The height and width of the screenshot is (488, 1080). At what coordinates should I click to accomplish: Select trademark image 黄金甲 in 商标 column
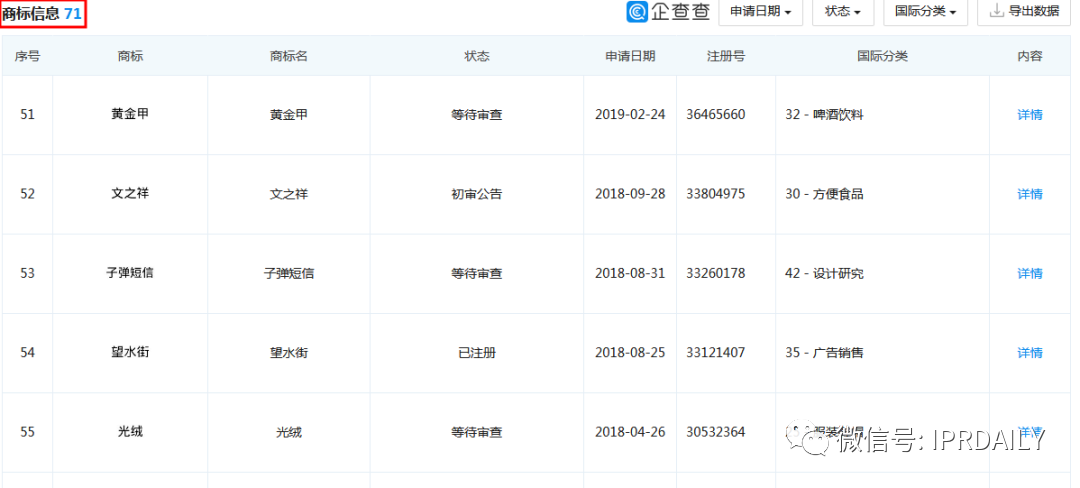click(x=130, y=114)
